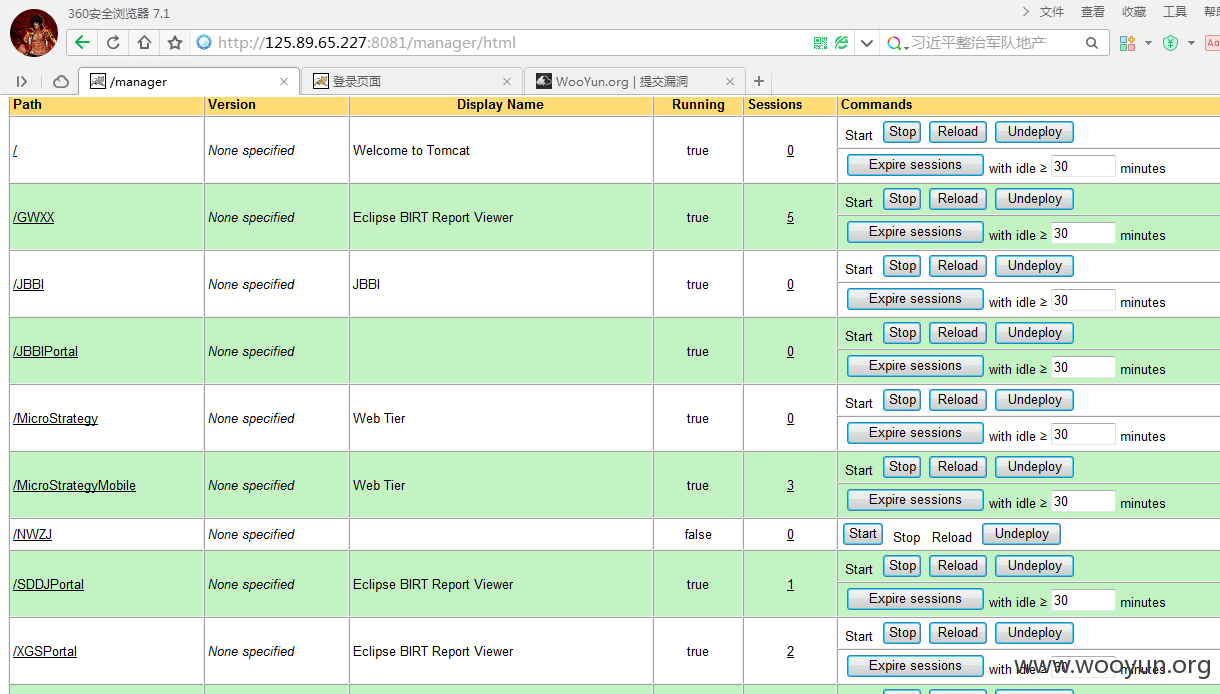The width and height of the screenshot is (1220, 694).
Task: Click idle minutes field for /GWXX
Action: point(1083,234)
